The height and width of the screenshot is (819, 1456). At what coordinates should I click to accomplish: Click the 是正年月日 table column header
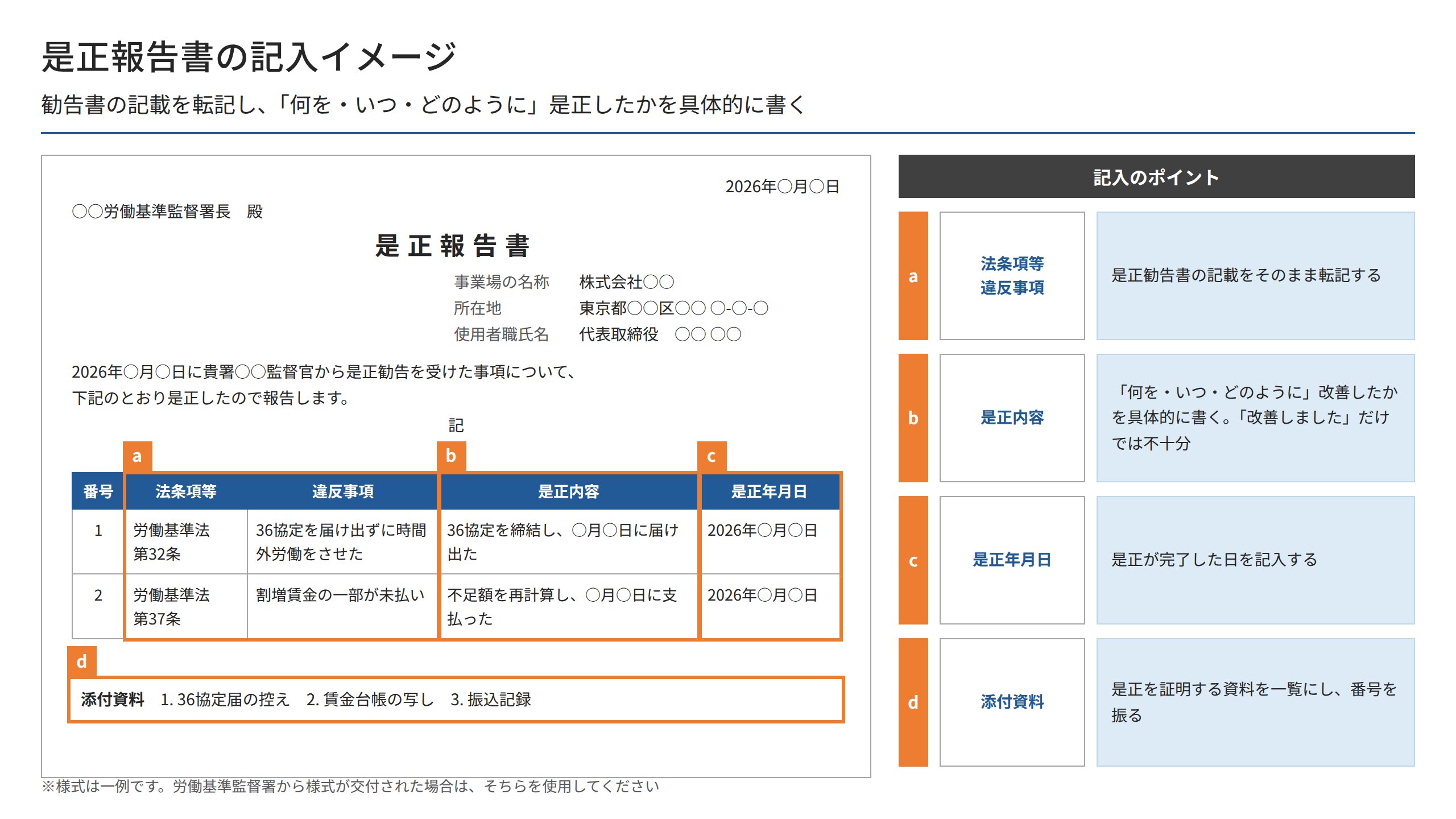[770, 491]
